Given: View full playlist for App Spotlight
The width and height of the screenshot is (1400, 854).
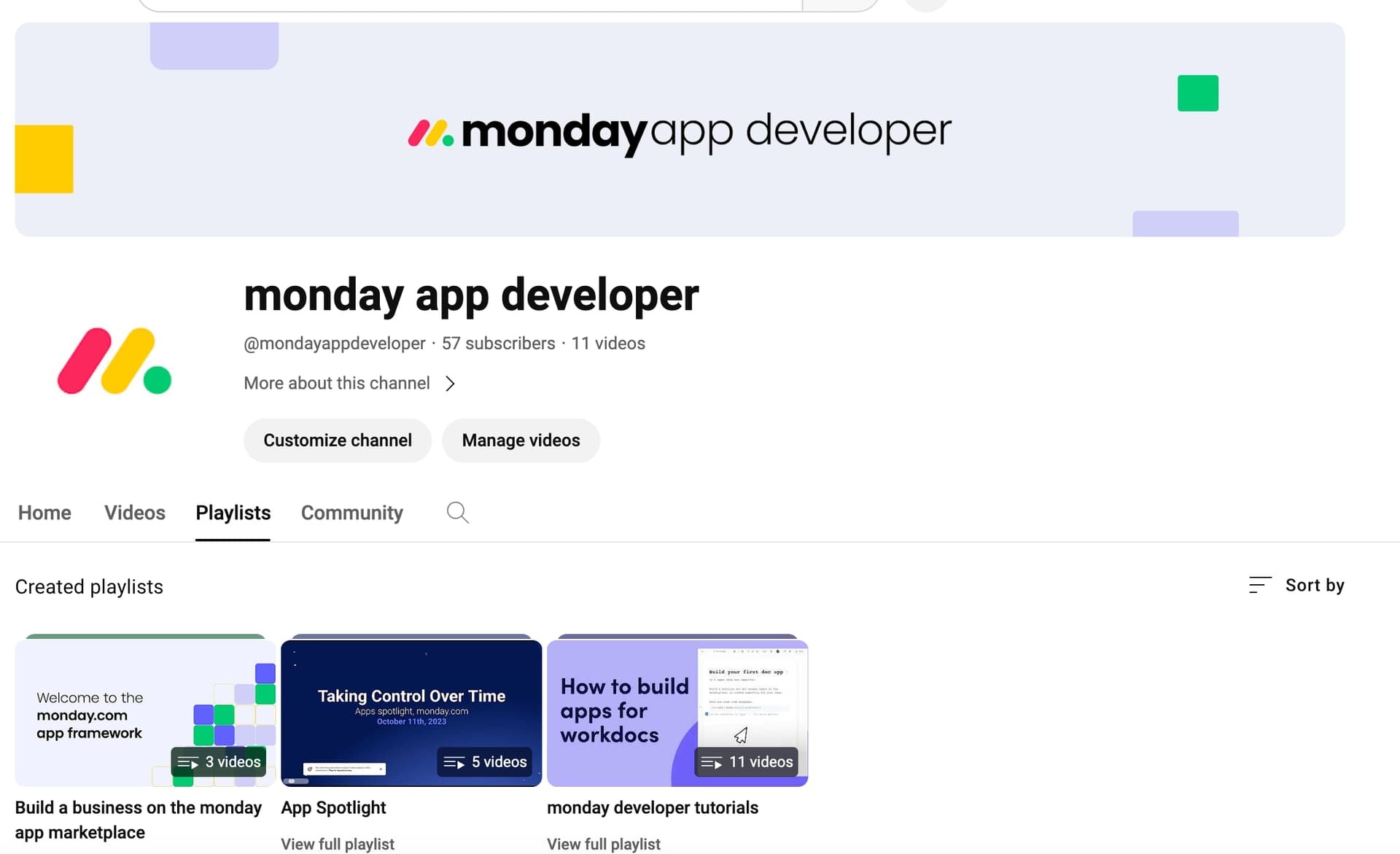Looking at the screenshot, I should point(338,844).
